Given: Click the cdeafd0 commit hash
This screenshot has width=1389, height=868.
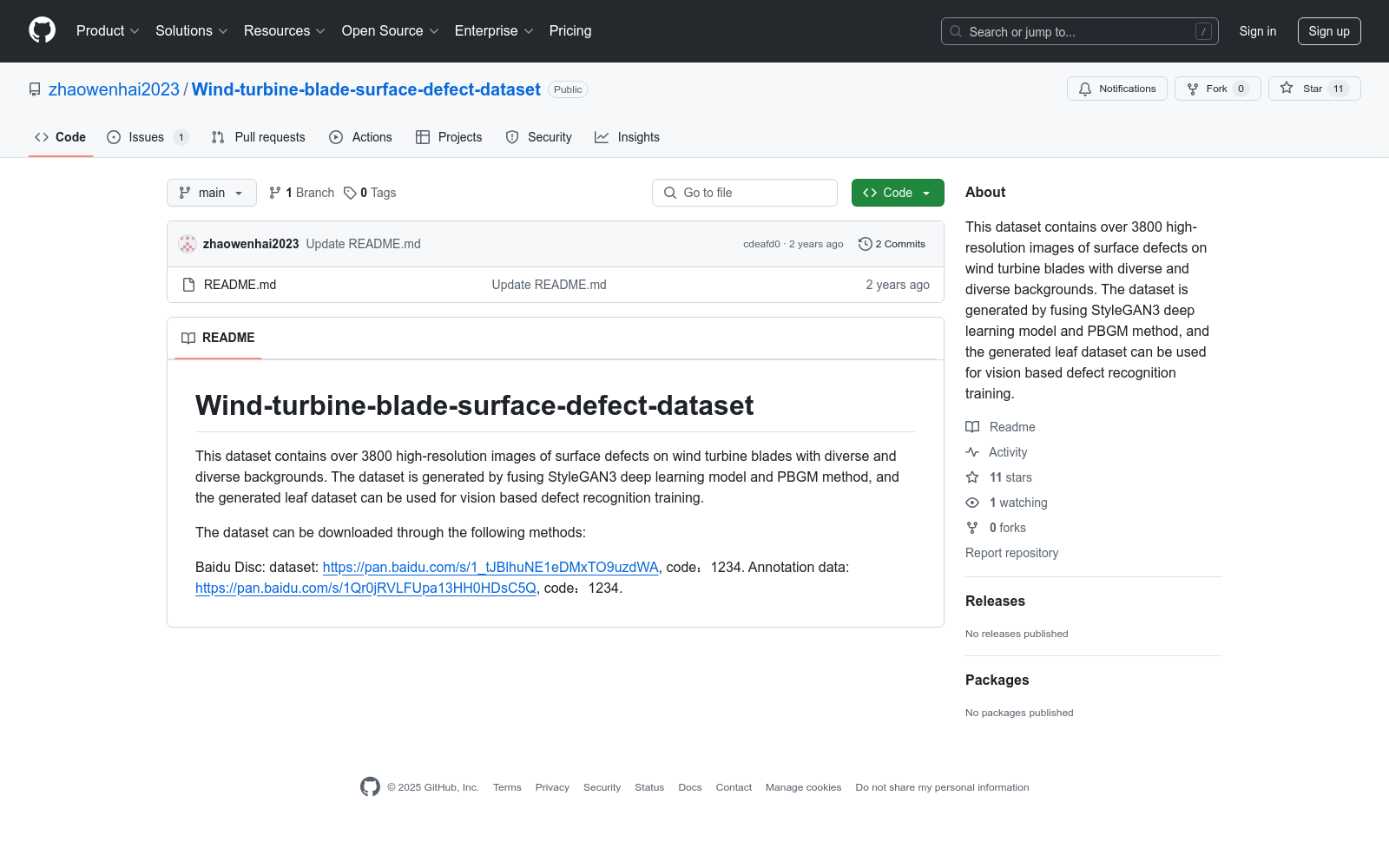Looking at the screenshot, I should (x=761, y=244).
